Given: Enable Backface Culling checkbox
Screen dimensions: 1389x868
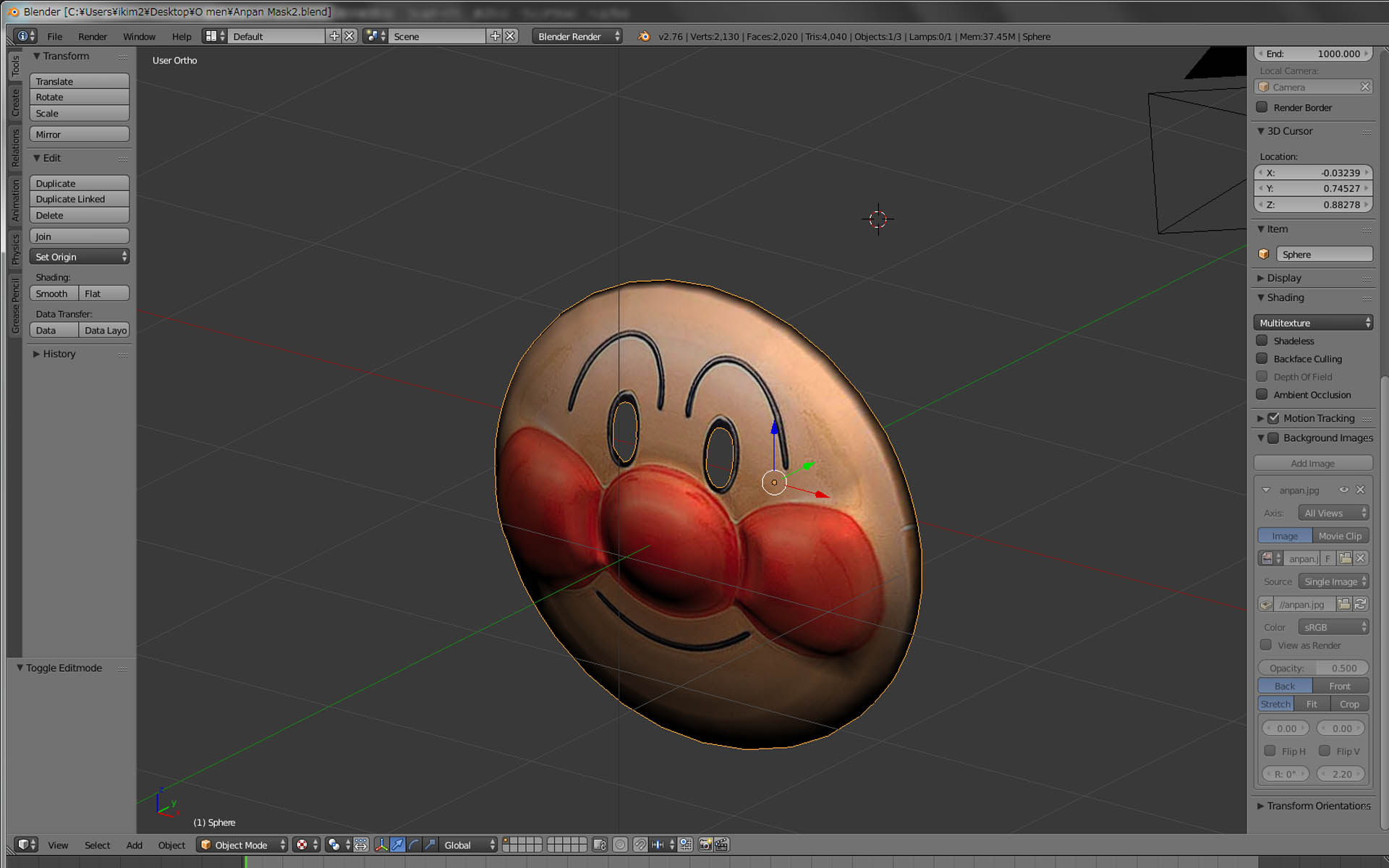Looking at the screenshot, I should pos(1262,359).
